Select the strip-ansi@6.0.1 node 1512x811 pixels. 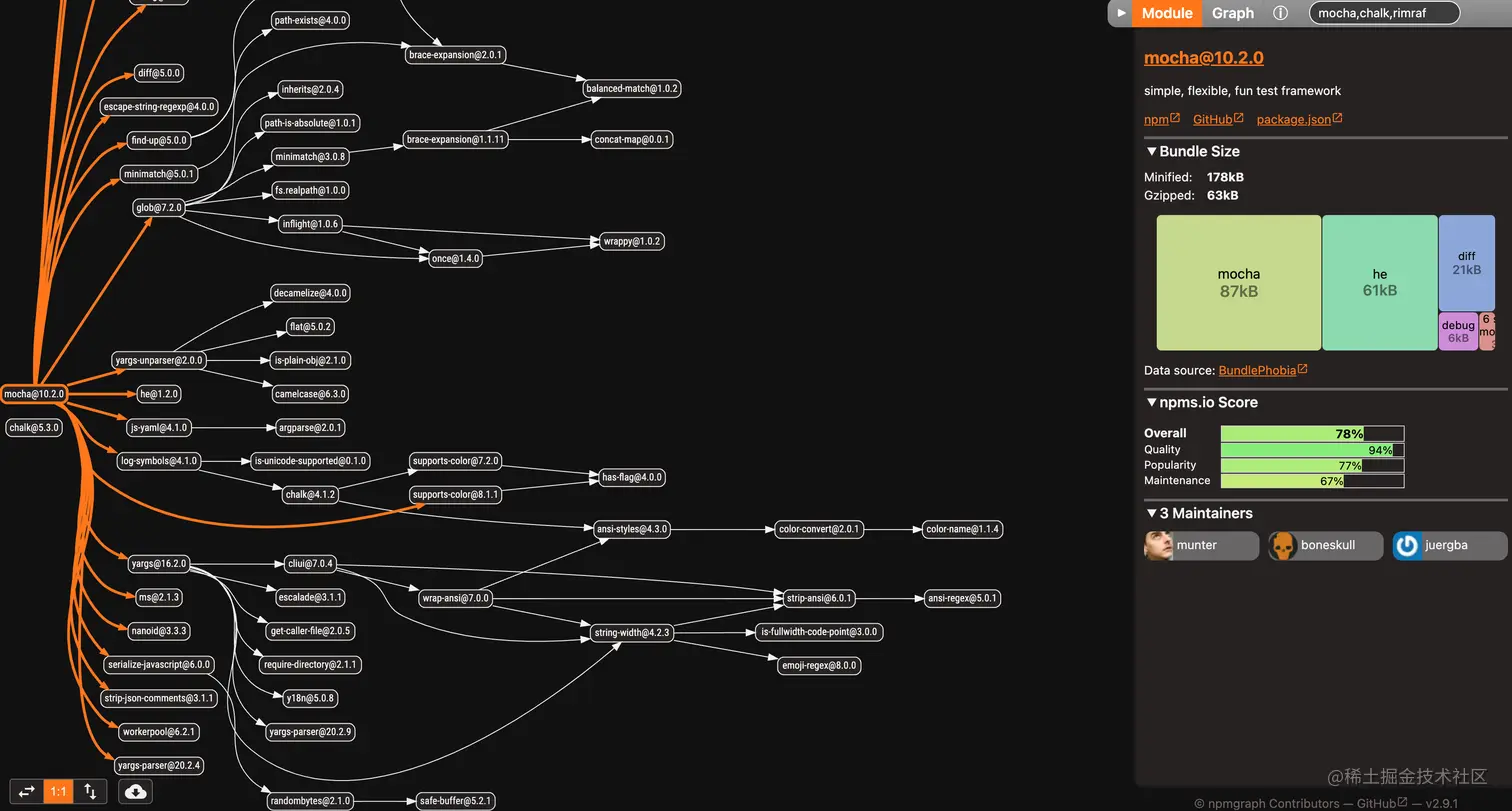(819, 598)
